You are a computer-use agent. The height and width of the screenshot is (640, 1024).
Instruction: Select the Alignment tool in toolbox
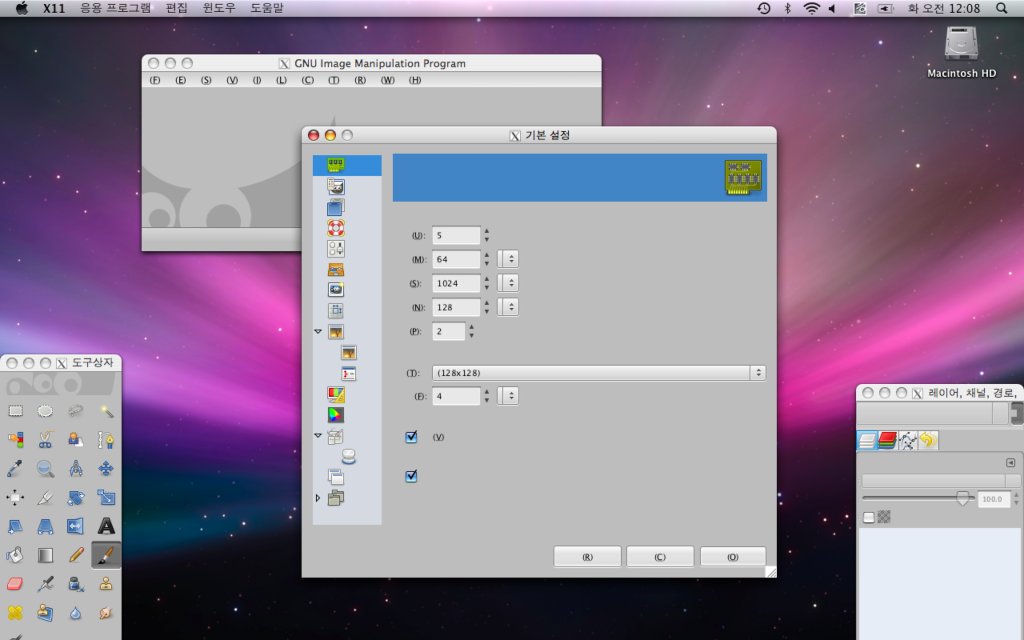click(15, 497)
